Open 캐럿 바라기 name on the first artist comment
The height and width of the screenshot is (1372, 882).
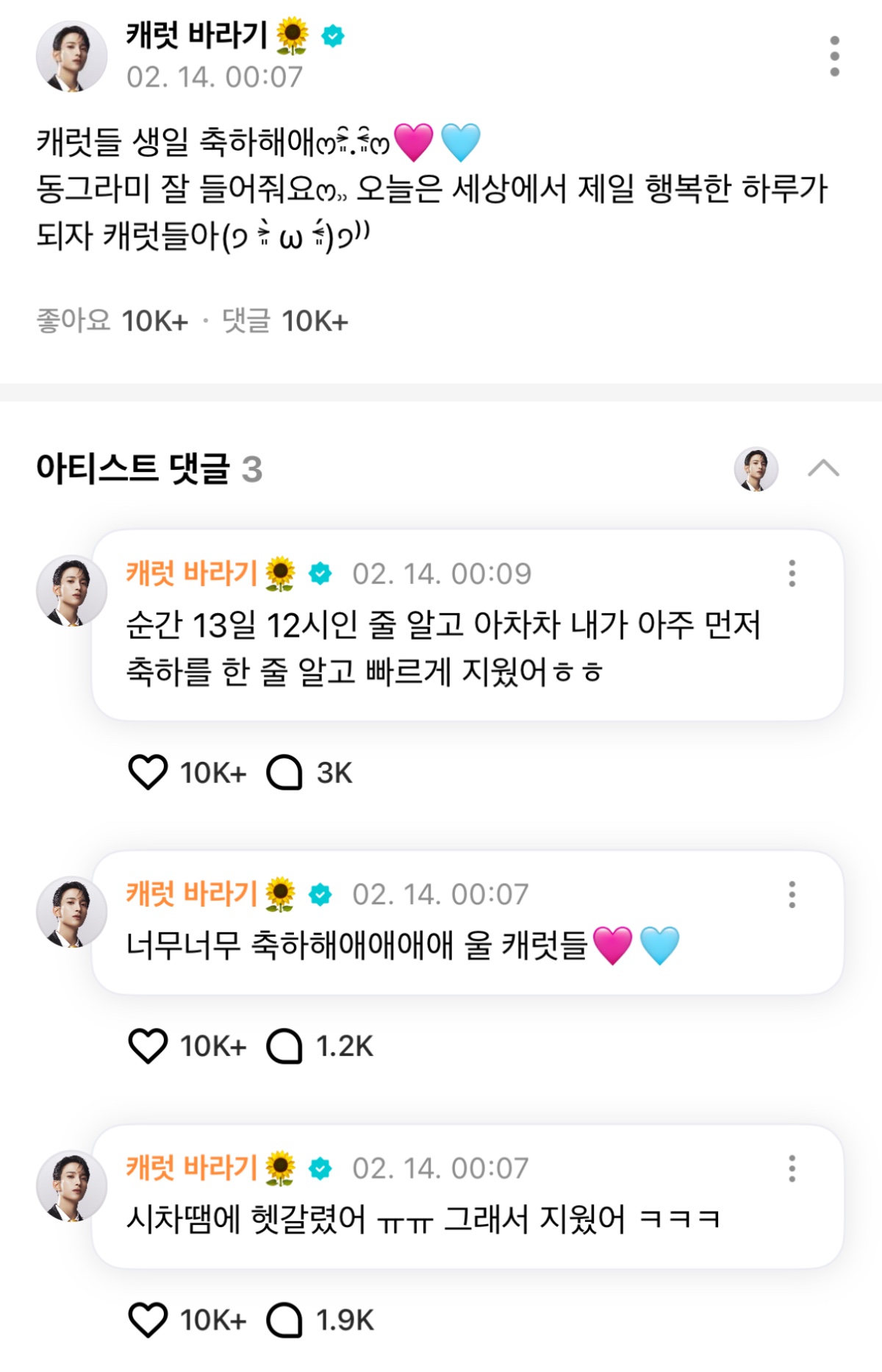[x=192, y=574]
